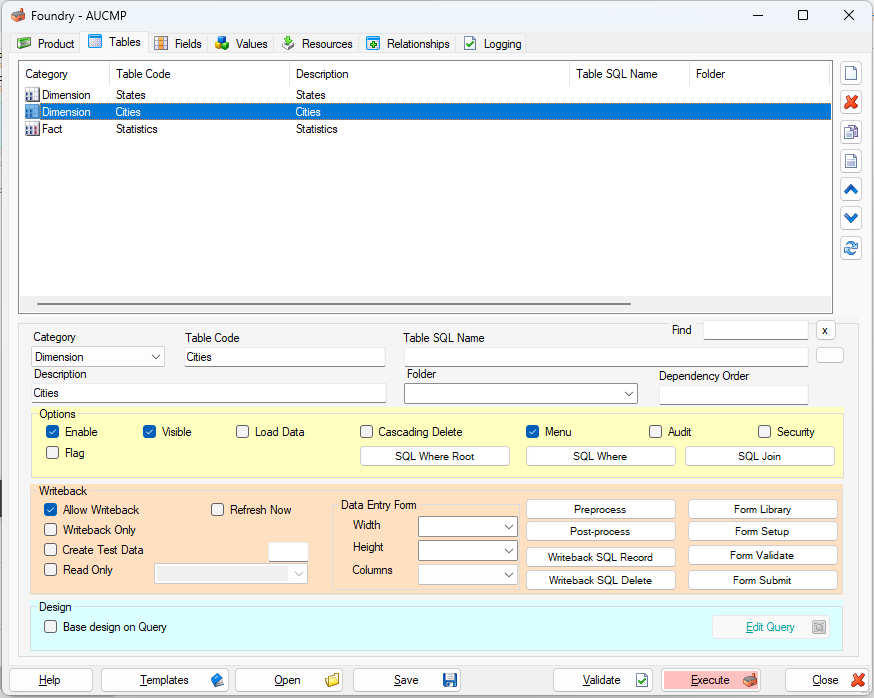
Task: Switch to the Relationships tab
Action: point(408,43)
